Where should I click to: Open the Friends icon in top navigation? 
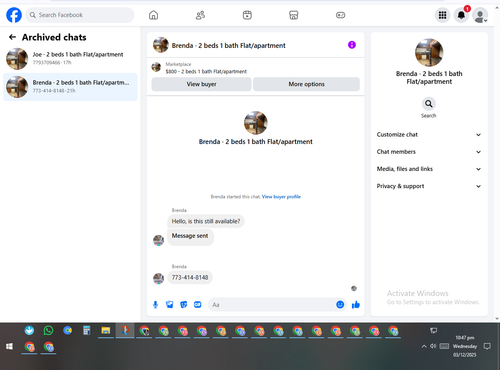click(200, 15)
